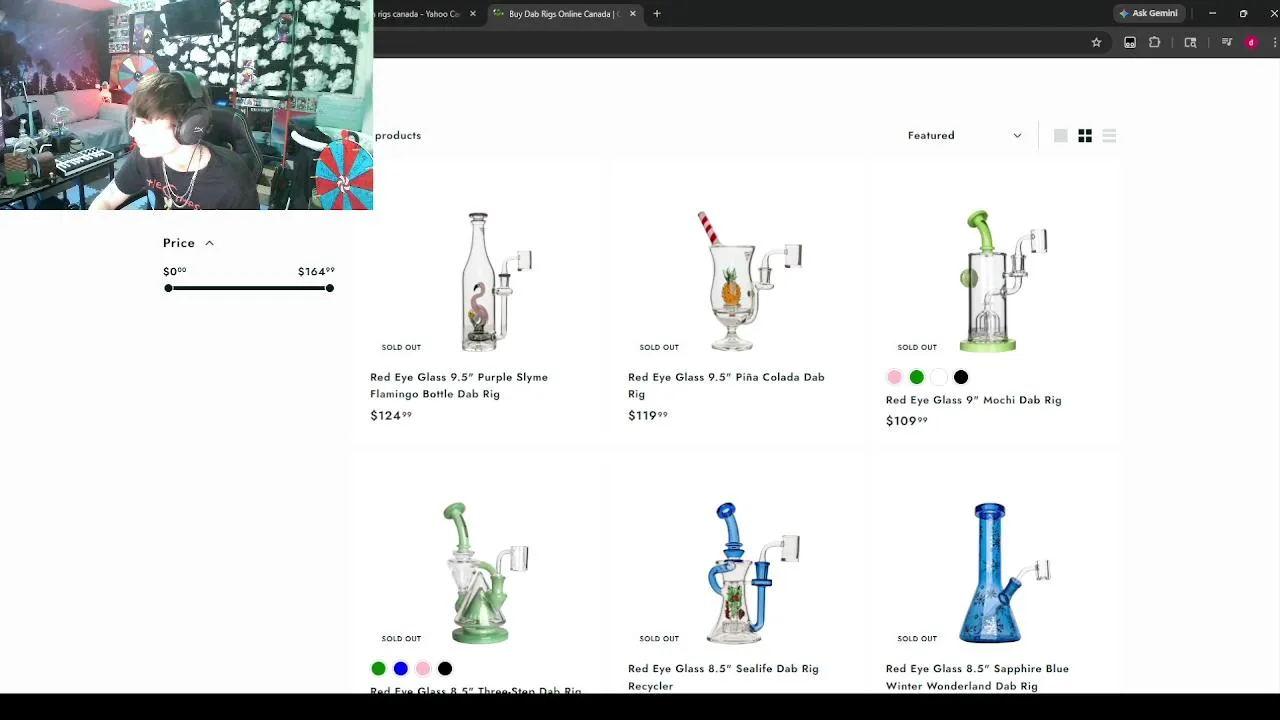Open the Featured sort dropdown

point(964,135)
